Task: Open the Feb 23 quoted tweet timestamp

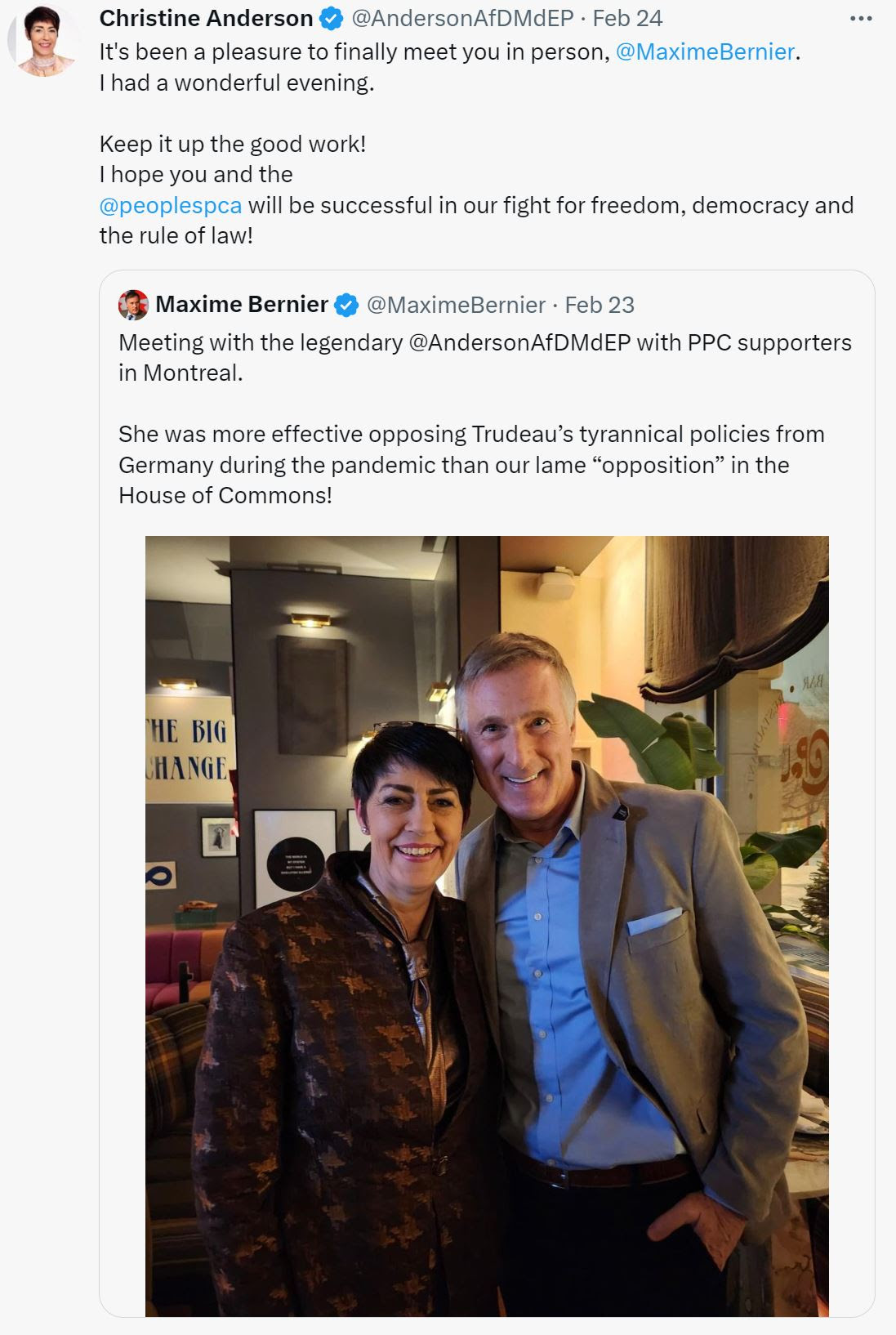Action: (x=600, y=305)
